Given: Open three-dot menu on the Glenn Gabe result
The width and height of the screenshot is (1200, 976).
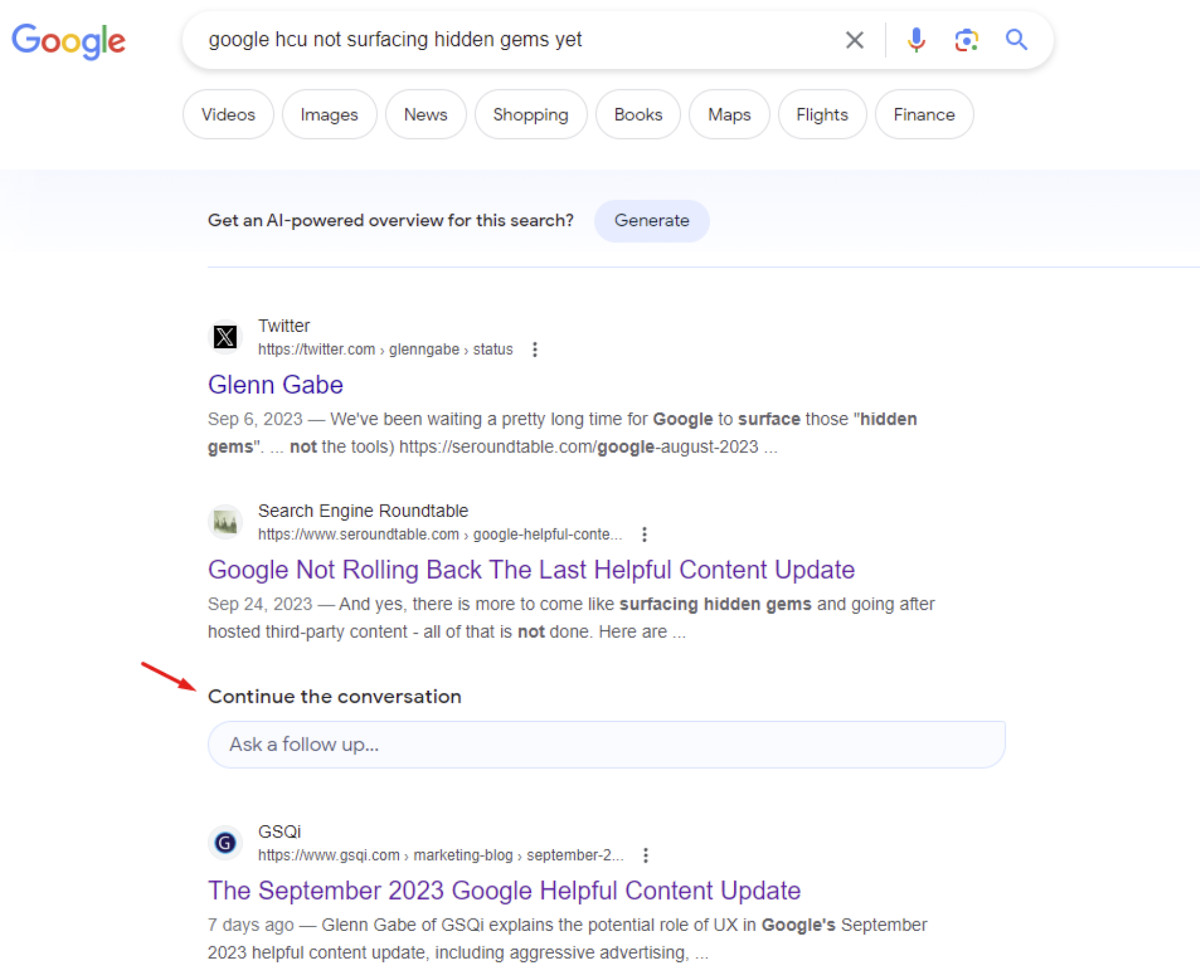Looking at the screenshot, I should point(535,349).
